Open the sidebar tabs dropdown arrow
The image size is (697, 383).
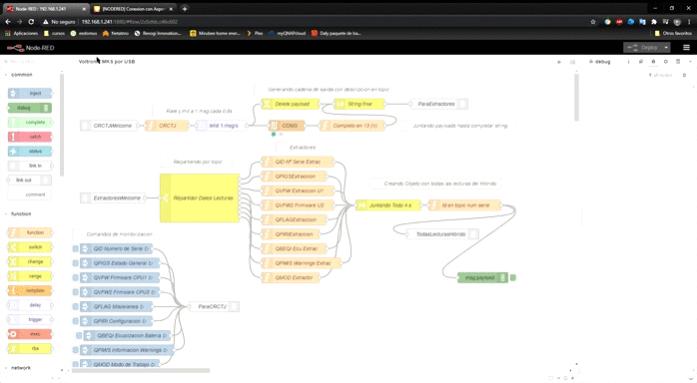click(690, 62)
